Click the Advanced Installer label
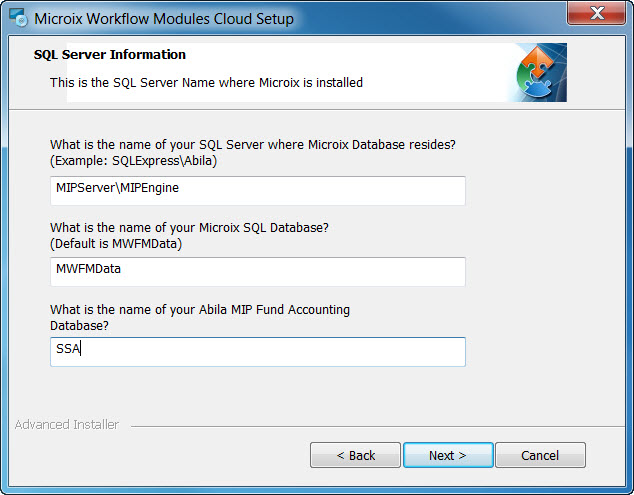 [x=67, y=425]
